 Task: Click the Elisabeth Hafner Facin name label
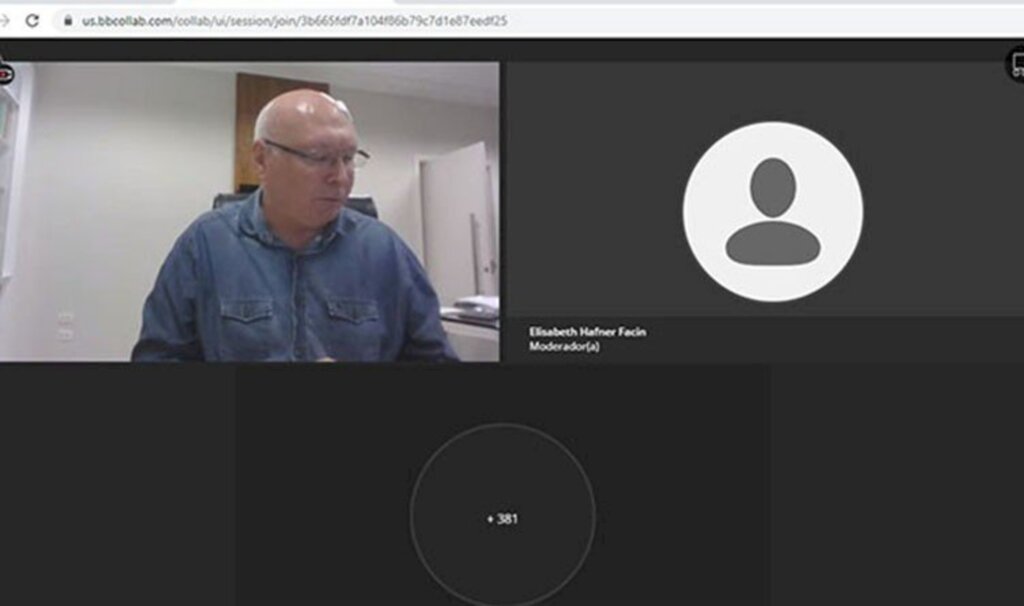(587, 332)
